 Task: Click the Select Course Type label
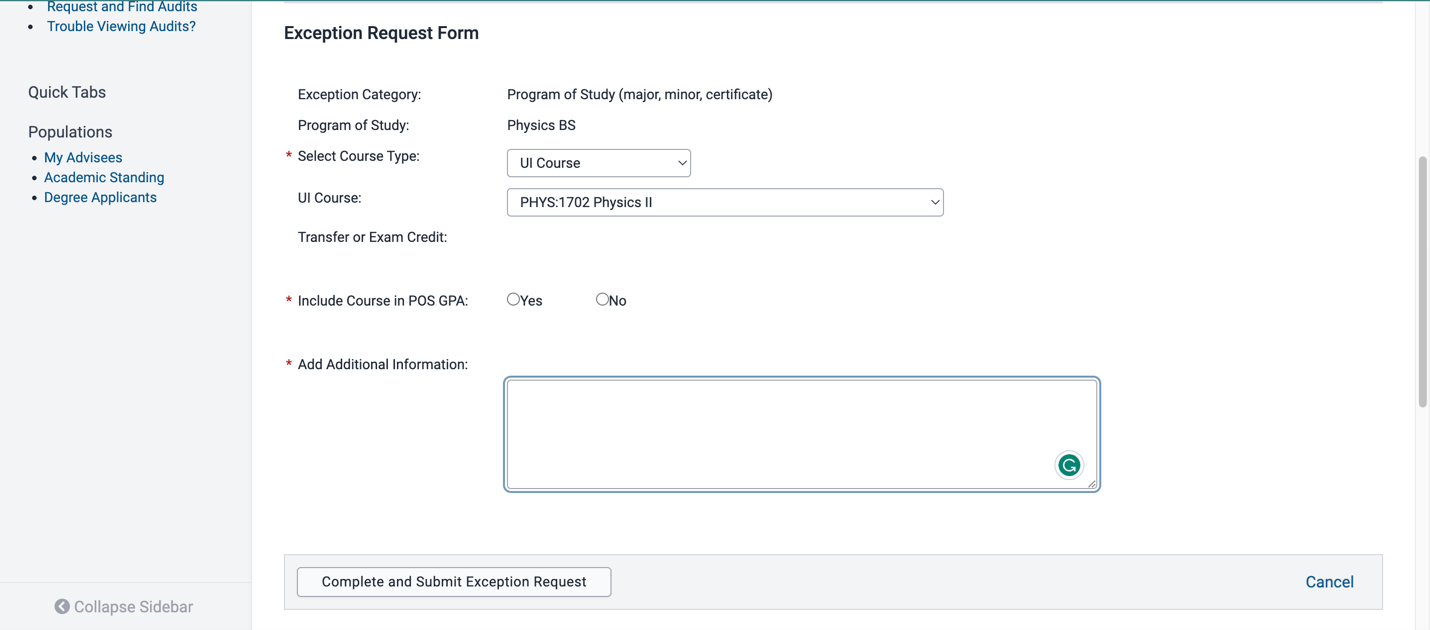pyautogui.click(x=358, y=156)
